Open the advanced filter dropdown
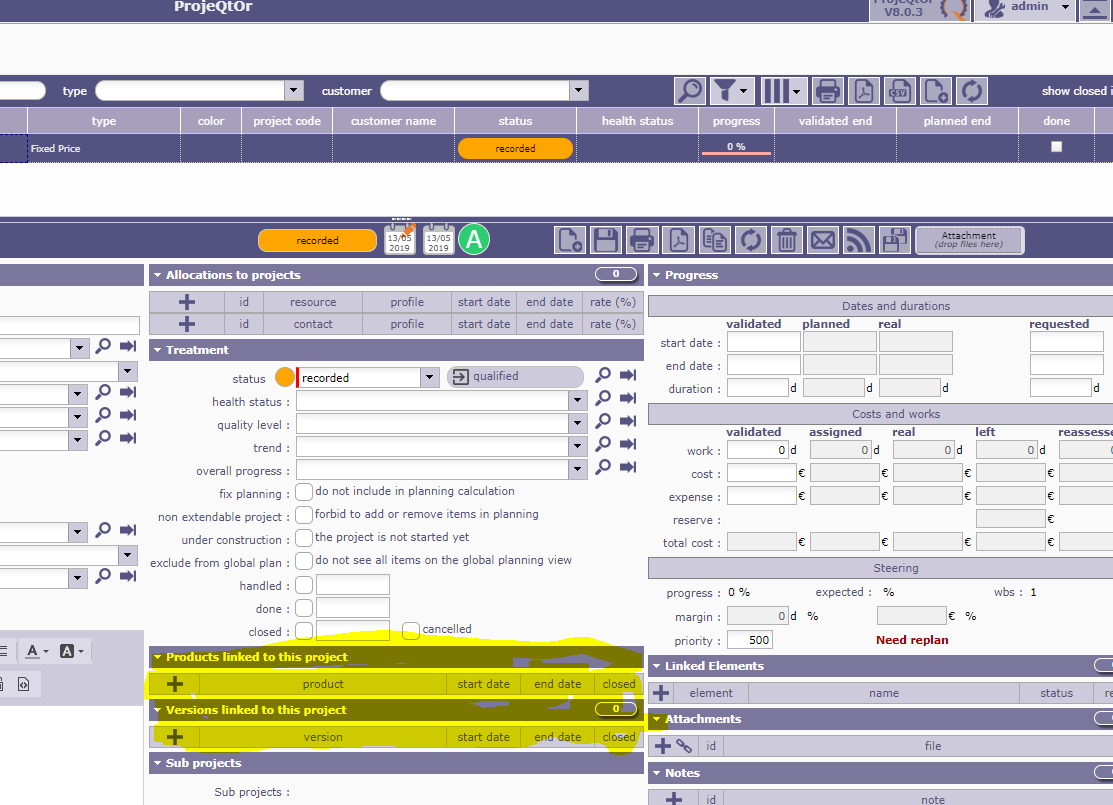 732,91
